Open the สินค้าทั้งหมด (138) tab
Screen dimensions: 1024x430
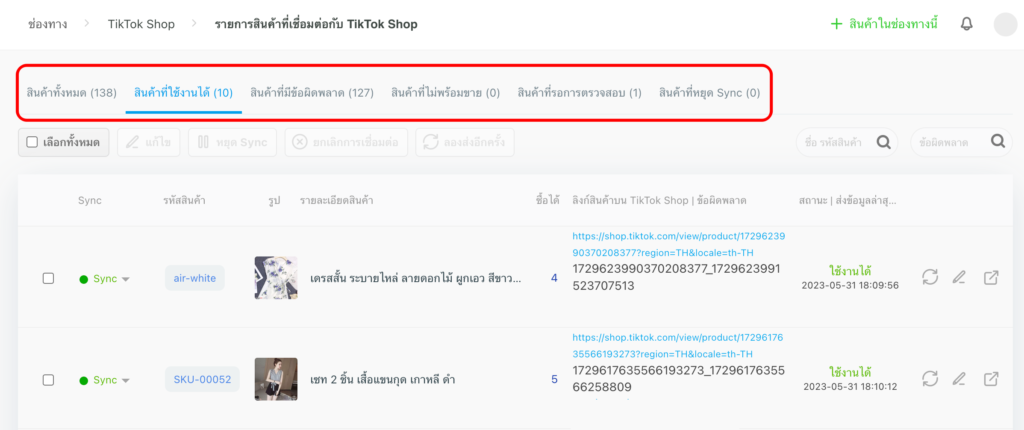click(72, 93)
